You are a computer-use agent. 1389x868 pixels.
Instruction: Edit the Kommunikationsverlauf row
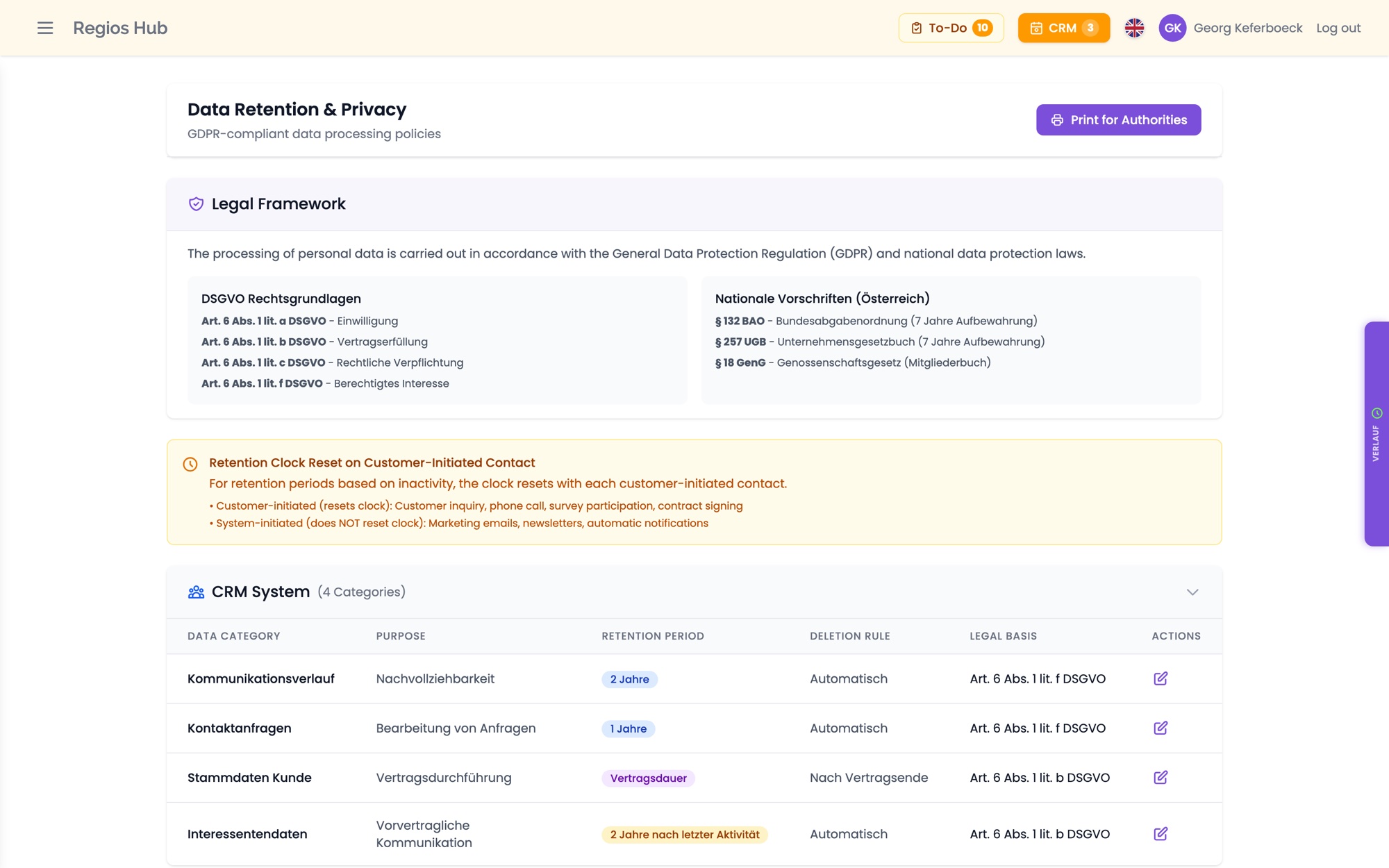pyautogui.click(x=1161, y=678)
